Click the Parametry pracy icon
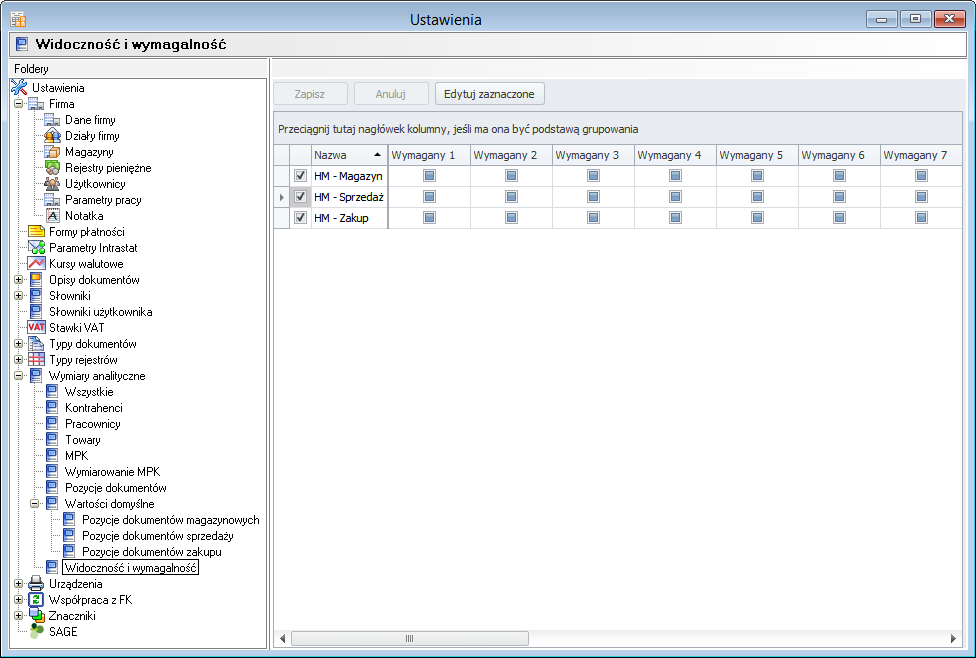Viewport: 976px width, 658px height. (52, 200)
